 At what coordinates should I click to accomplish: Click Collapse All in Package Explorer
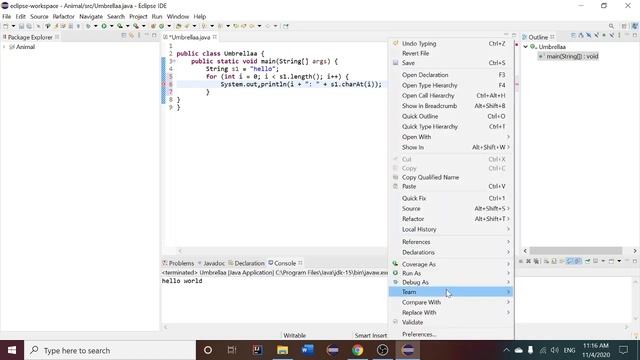tap(124, 36)
